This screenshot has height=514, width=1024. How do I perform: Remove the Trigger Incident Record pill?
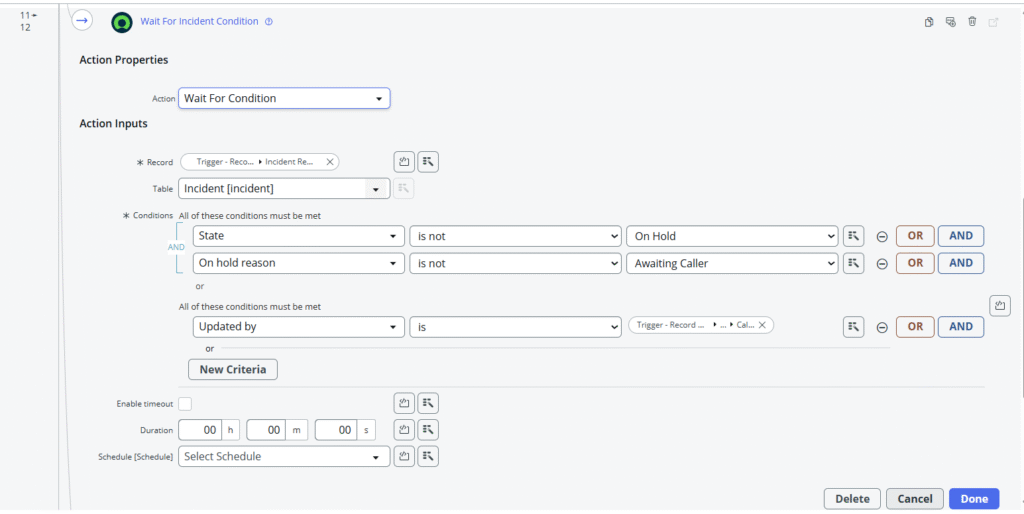click(x=330, y=162)
